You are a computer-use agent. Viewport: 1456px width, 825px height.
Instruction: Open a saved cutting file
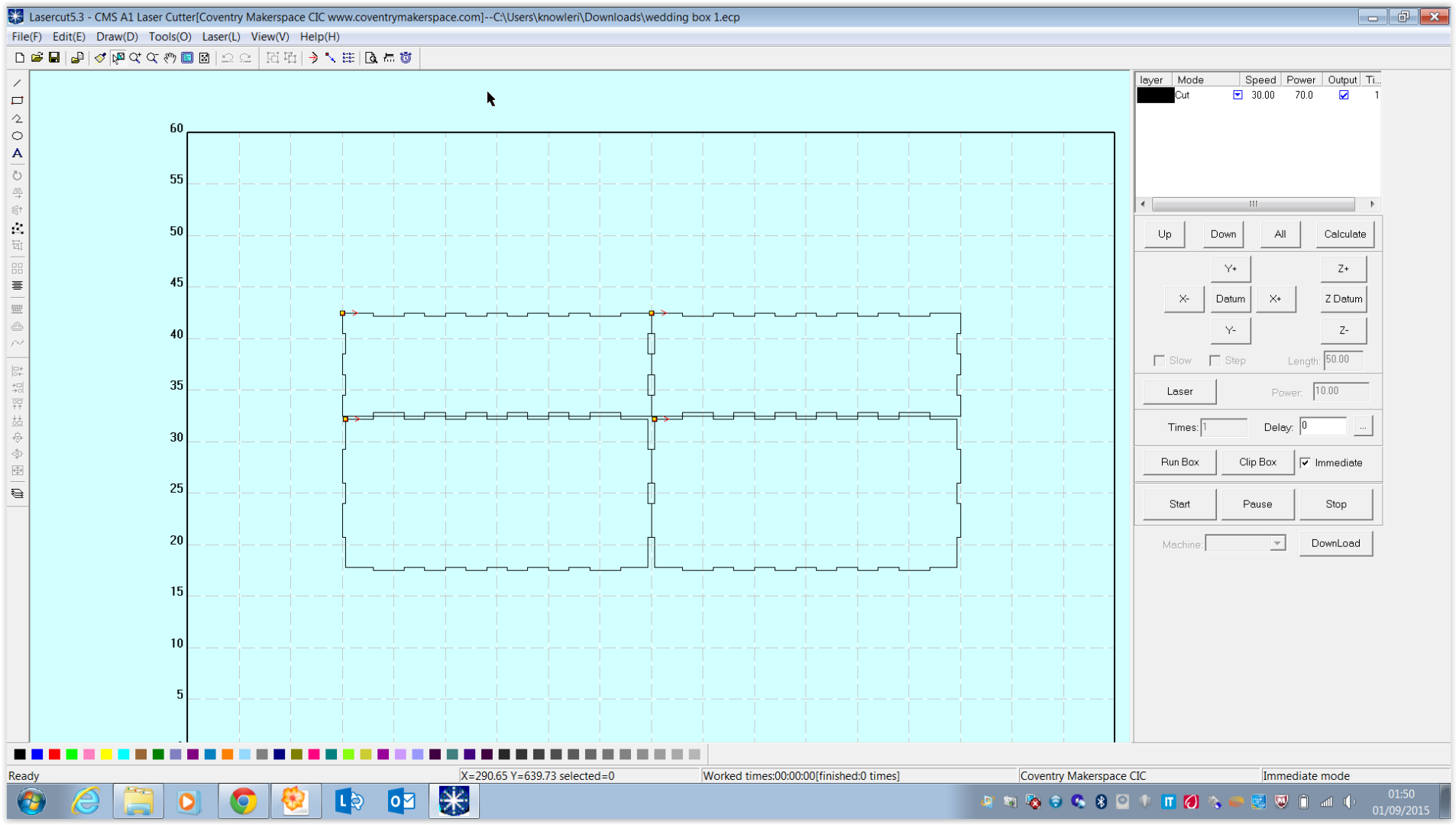pos(37,57)
